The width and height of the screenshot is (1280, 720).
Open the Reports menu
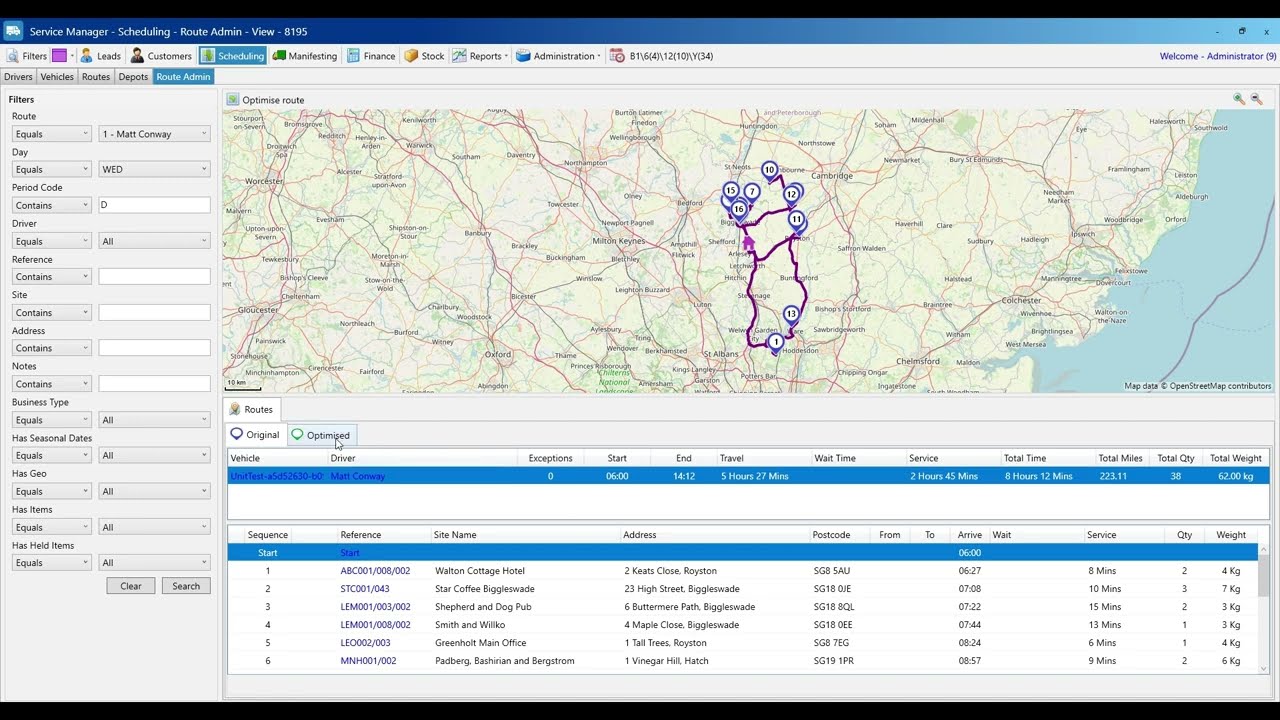point(480,56)
